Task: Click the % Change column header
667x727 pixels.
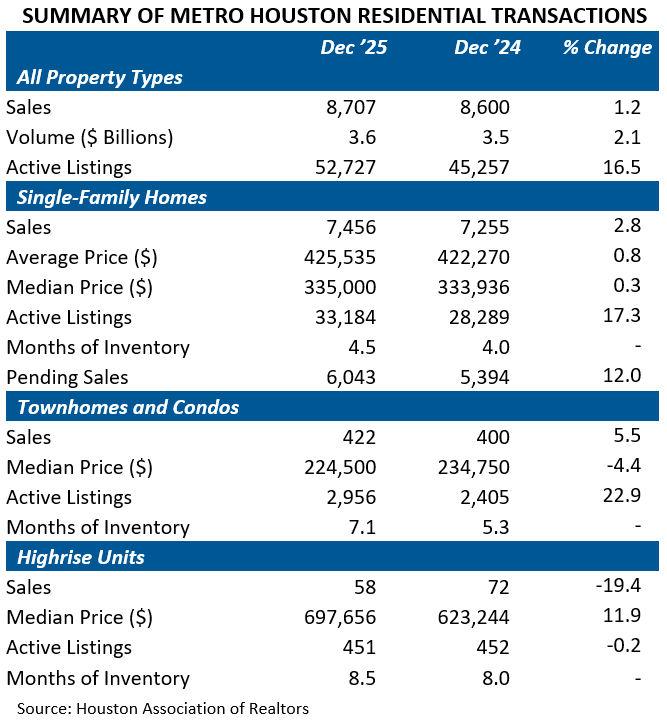Action: 606,47
